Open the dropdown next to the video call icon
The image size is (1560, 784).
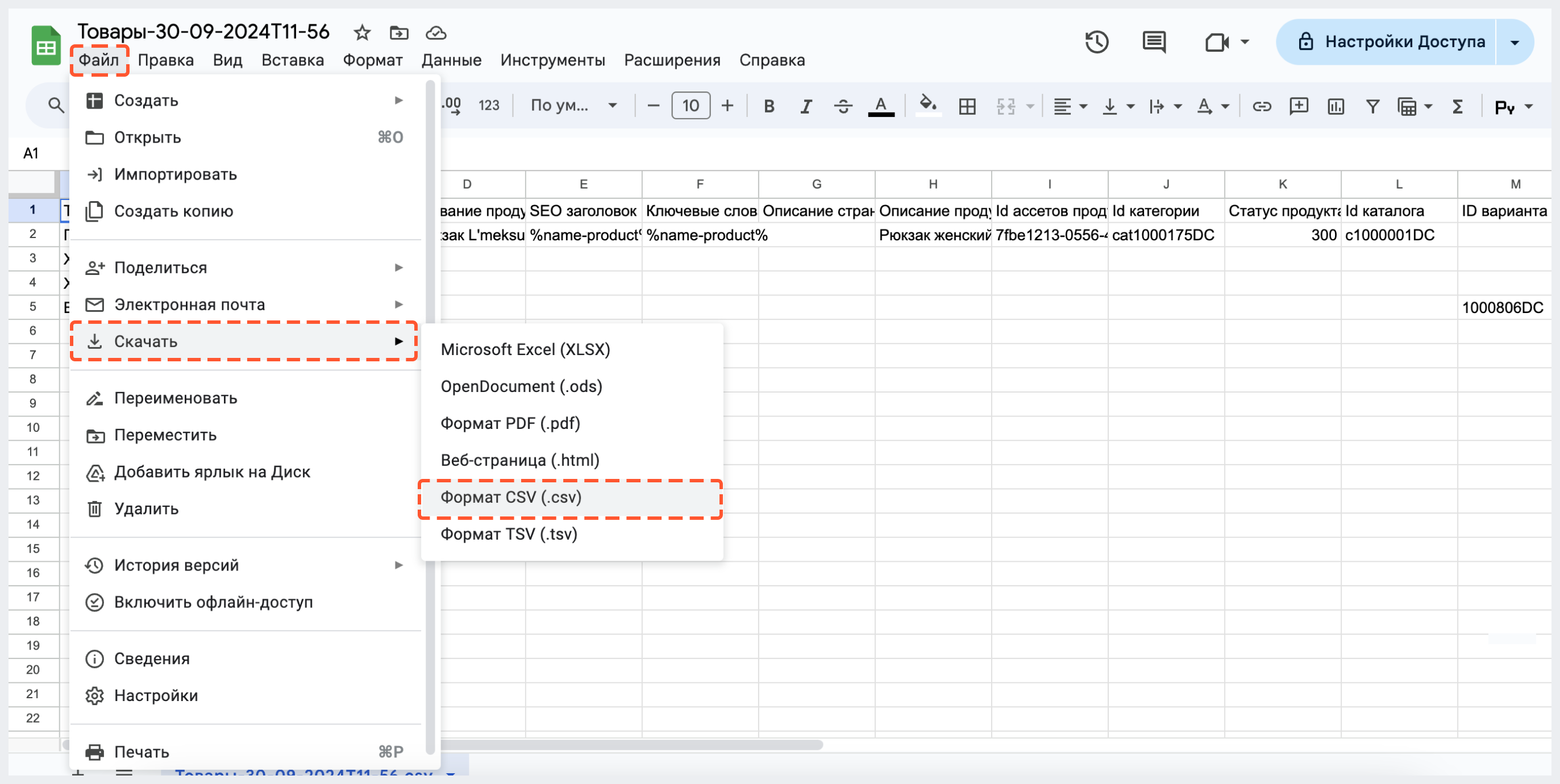pyautogui.click(x=1245, y=42)
